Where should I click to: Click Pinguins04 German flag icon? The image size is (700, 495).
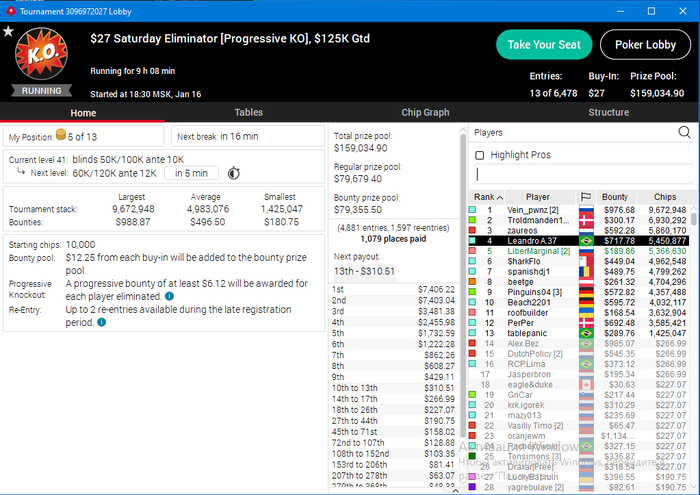(x=586, y=292)
